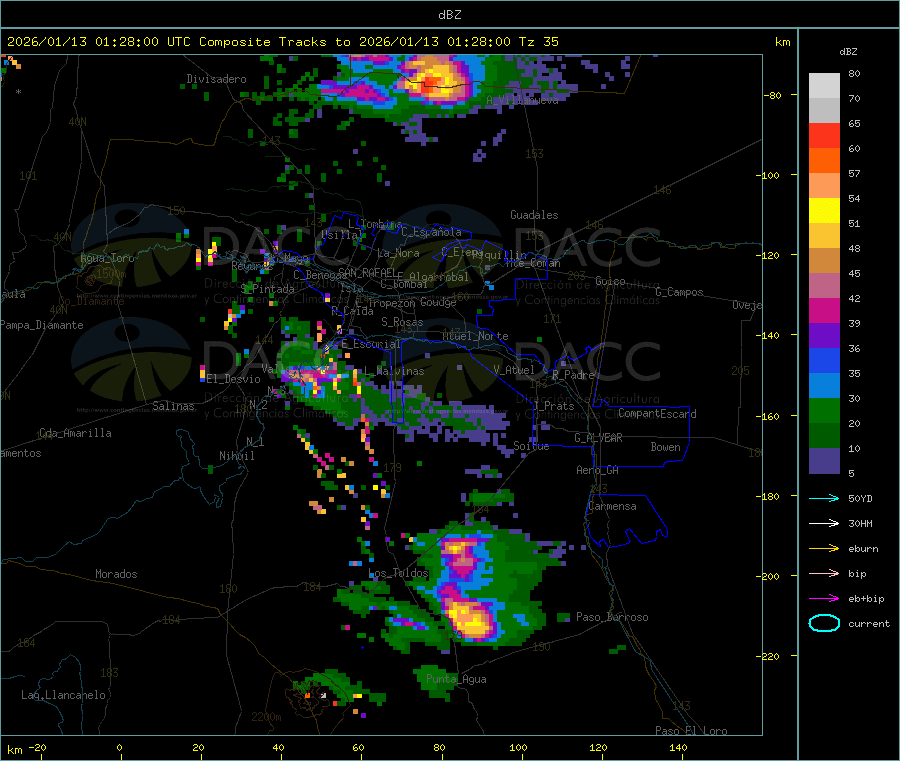Click the 'CompantEscard' map label
Image resolution: width=900 pixels, height=761 pixels.
click(x=657, y=413)
